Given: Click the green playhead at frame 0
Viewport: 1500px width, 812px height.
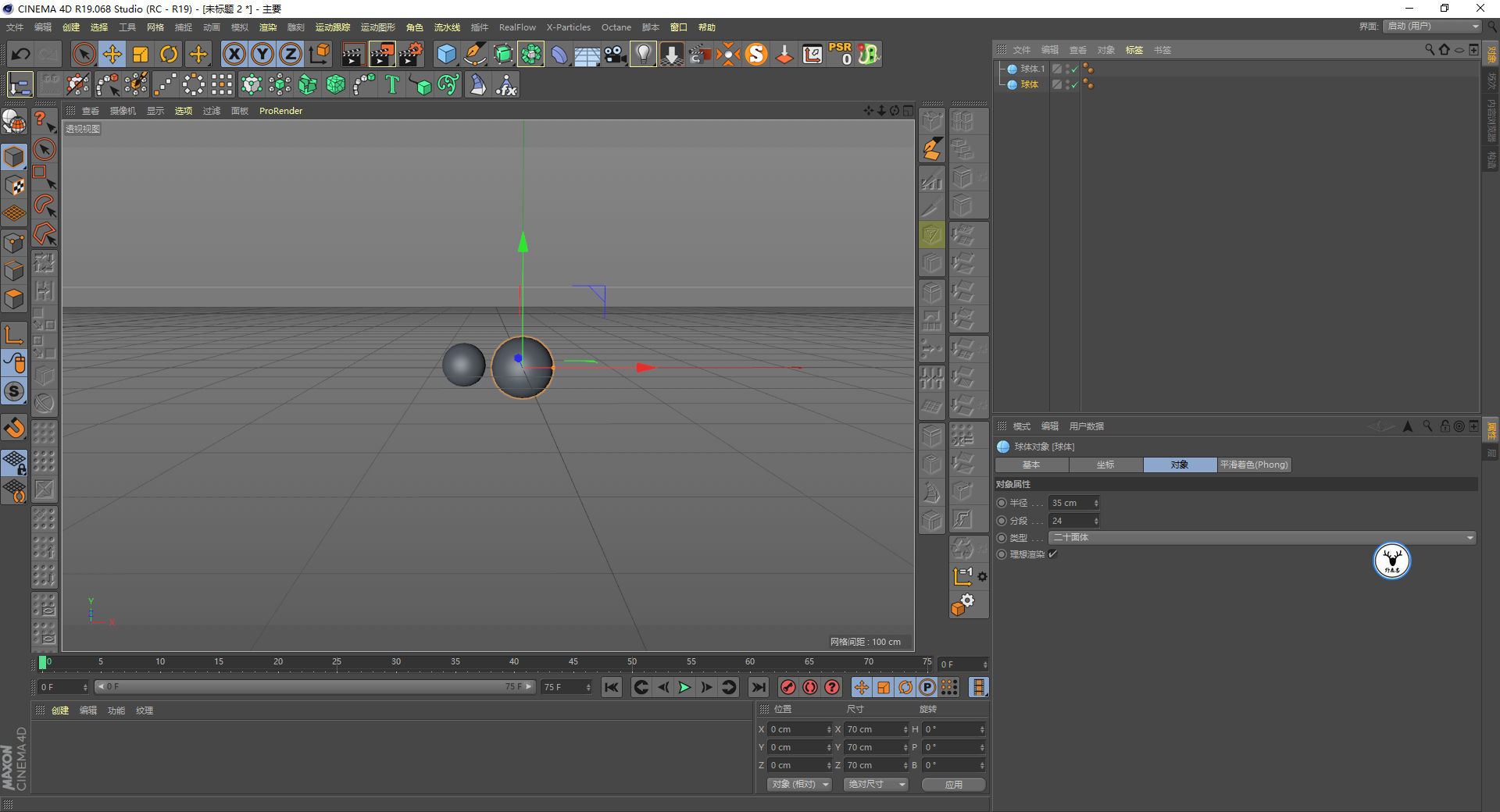Looking at the screenshot, I should (42, 663).
